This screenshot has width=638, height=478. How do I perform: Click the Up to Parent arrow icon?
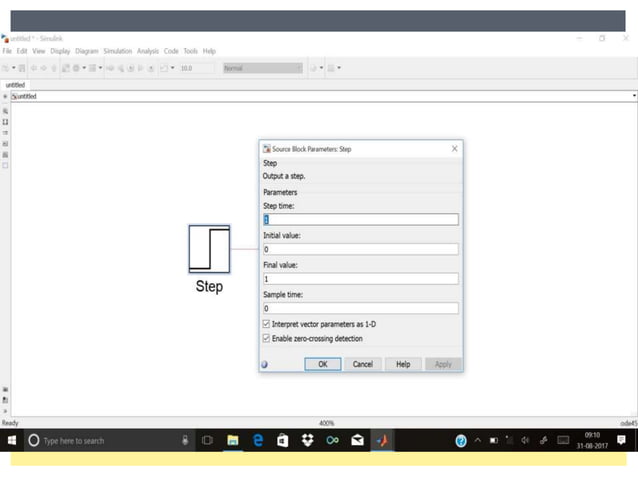(x=54, y=68)
